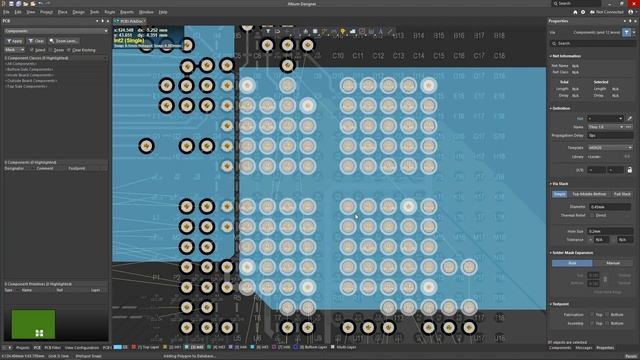
Task: Toggle Fabrication Top testpoint checkbox
Action: [592, 315]
